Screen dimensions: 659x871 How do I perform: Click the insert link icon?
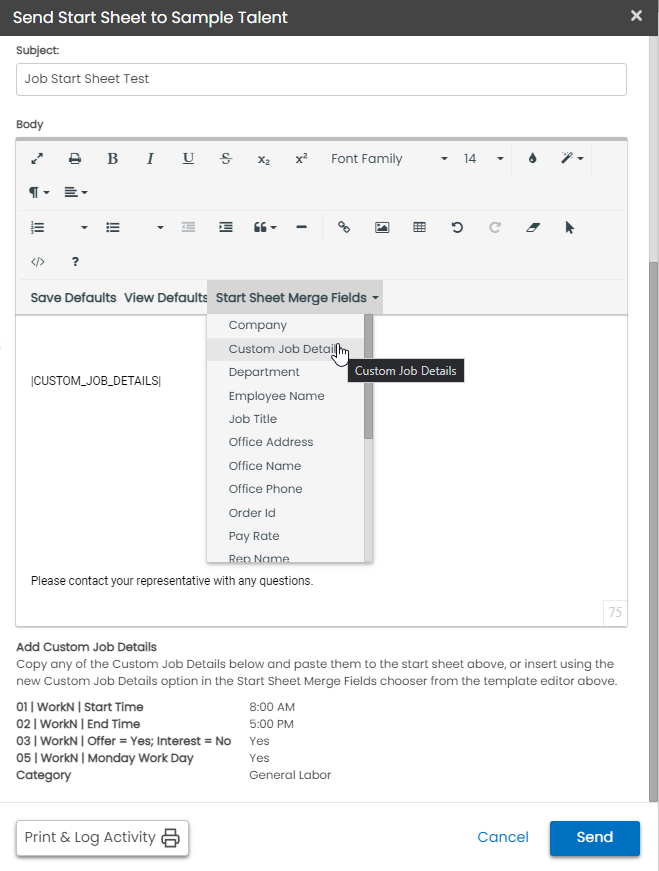point(344,227)
